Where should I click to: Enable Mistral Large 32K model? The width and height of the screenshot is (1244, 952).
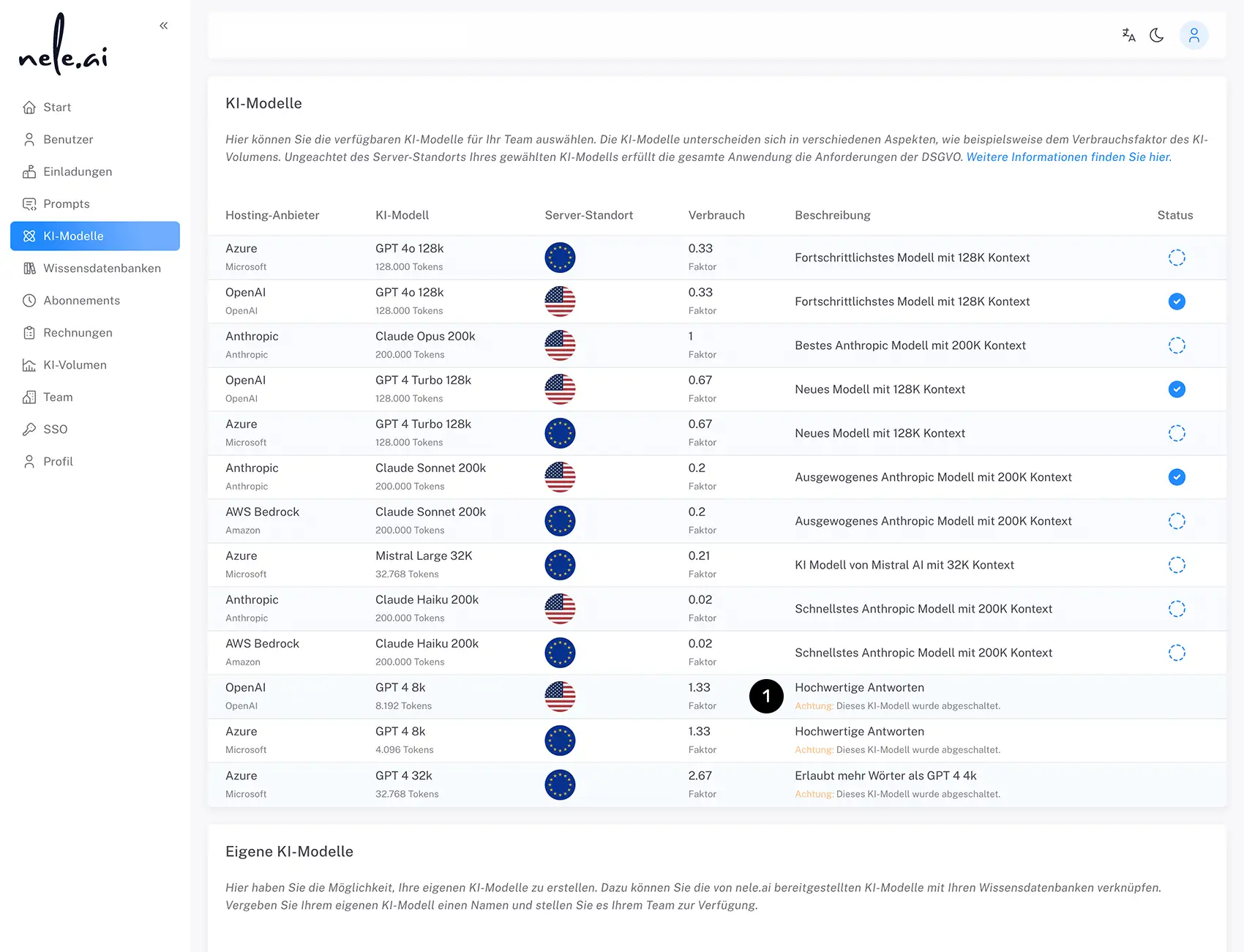1177,565
